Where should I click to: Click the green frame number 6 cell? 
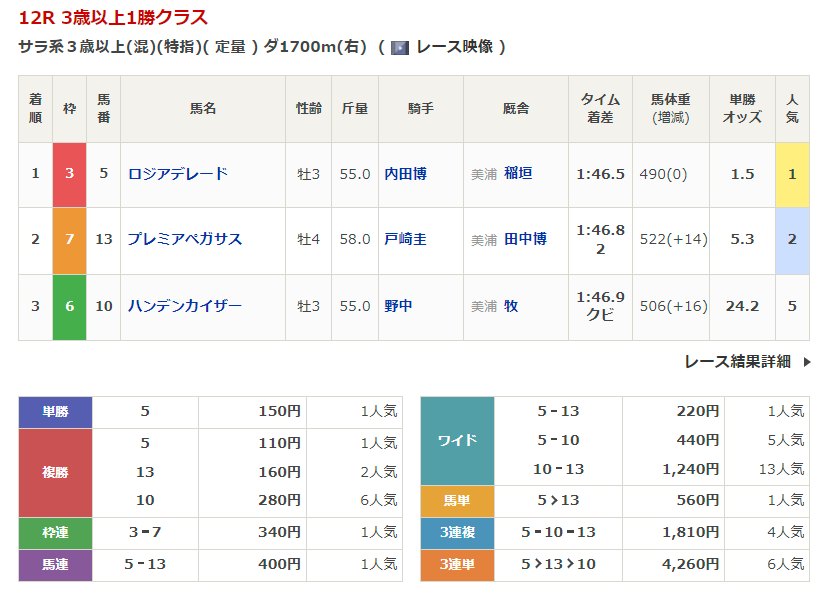tap(70, 306)
